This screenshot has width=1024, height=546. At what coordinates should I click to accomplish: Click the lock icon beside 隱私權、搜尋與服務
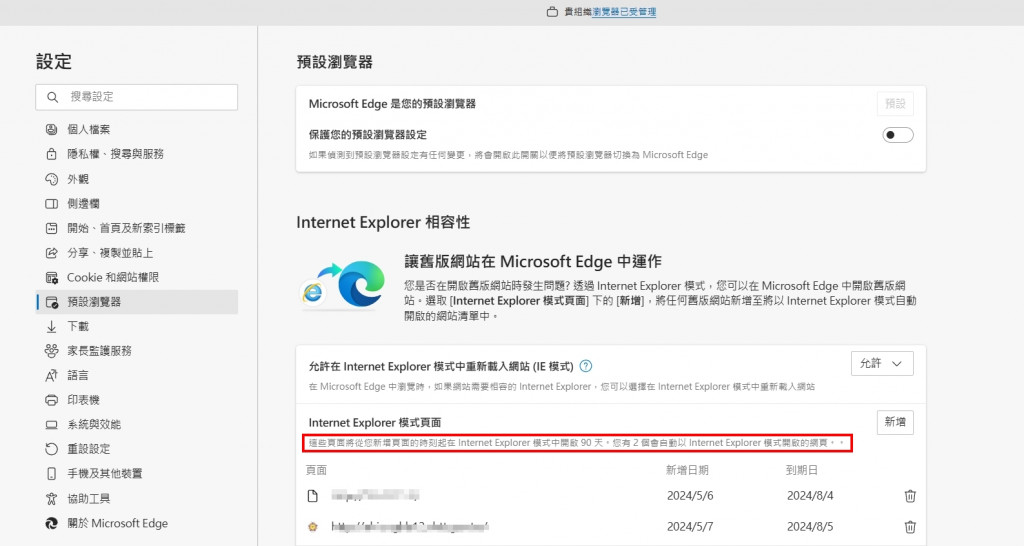pos(52,154)
